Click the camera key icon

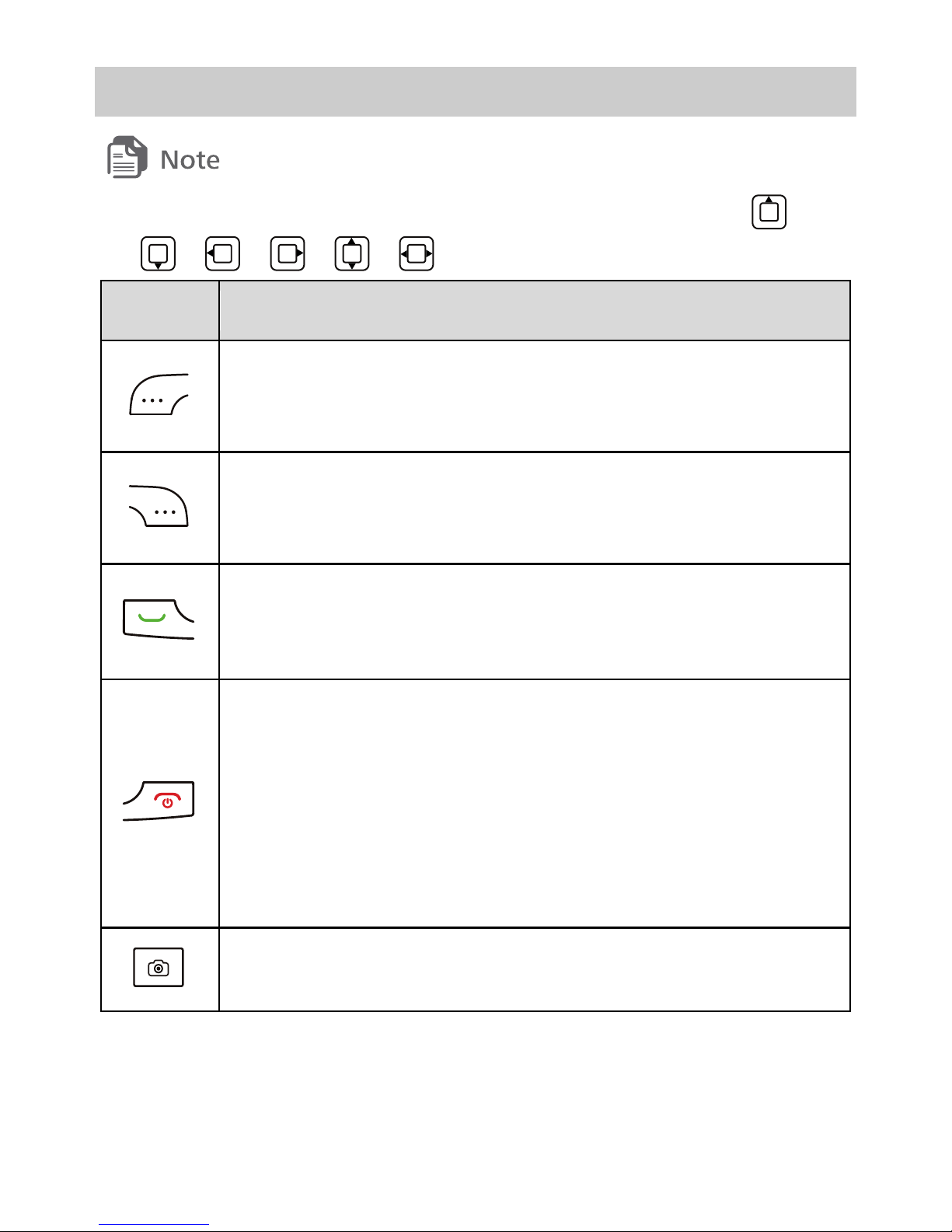click(159, 968)
